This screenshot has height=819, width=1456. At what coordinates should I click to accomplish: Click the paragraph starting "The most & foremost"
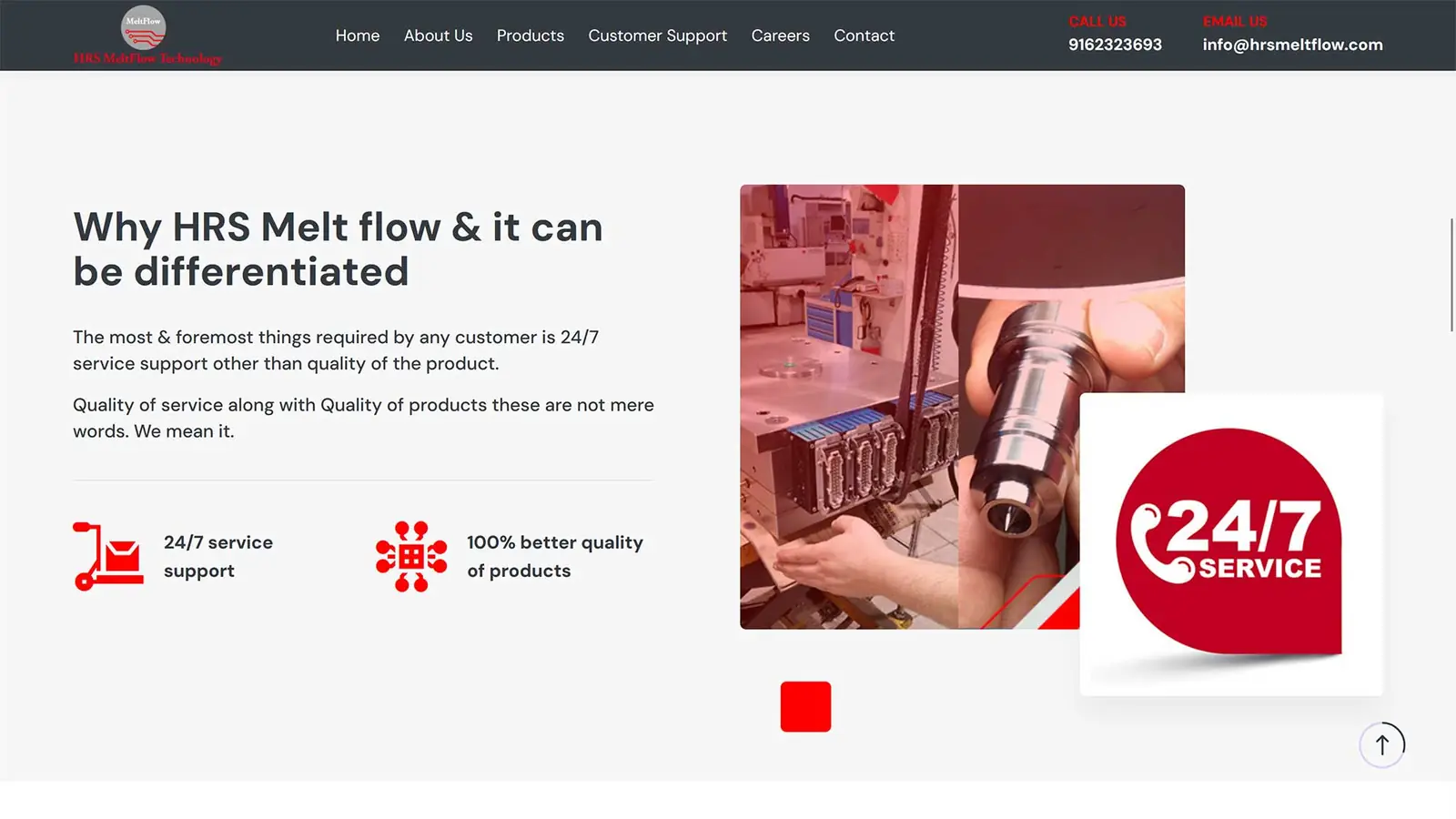click(336, 350)
